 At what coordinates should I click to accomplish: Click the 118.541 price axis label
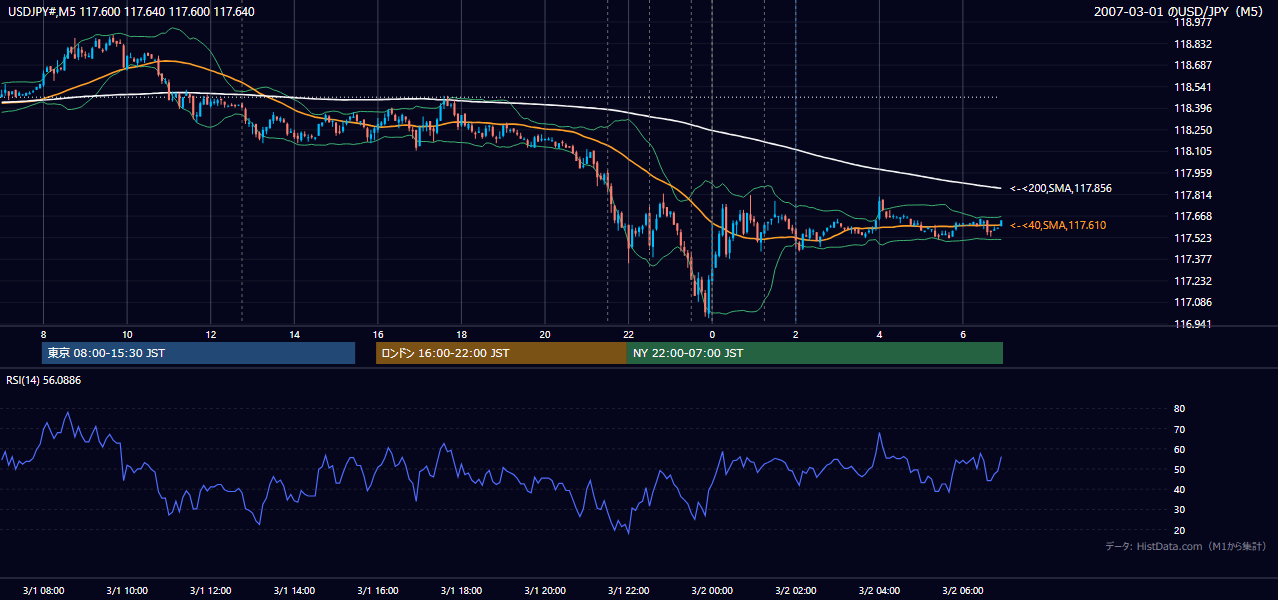pyautogui.click(x=1193, y=87)
